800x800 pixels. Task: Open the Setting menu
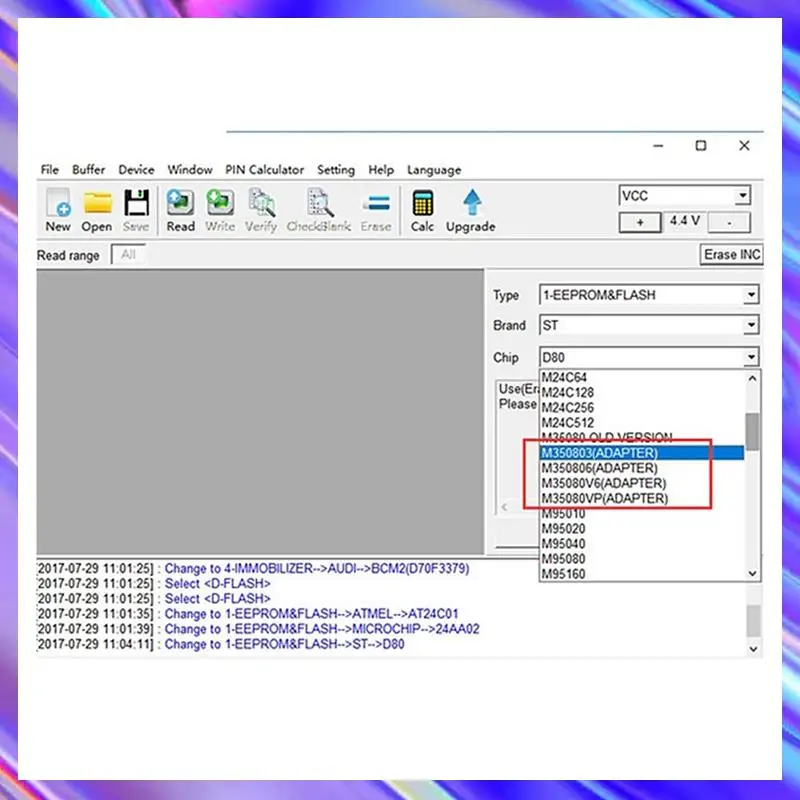click(x=336, y=169)
